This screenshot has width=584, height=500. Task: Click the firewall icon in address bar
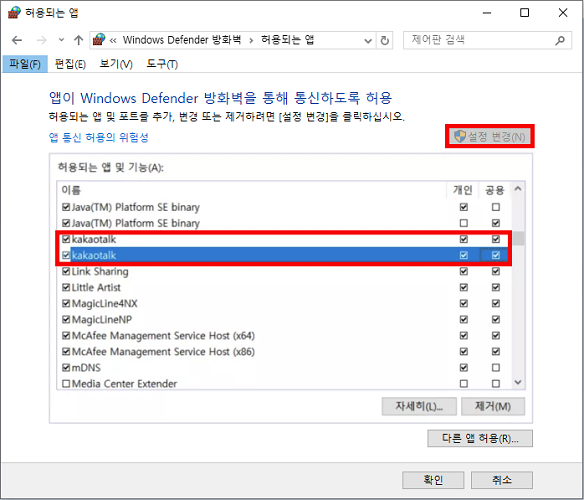99,39
